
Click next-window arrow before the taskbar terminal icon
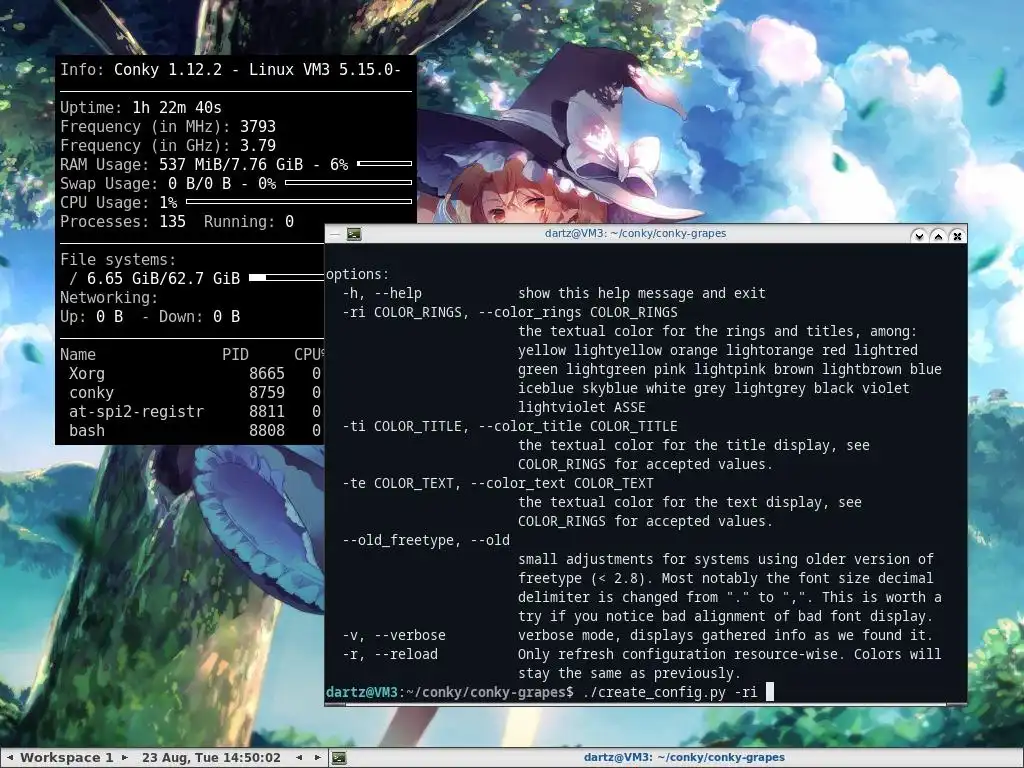(x=318, y=758)
